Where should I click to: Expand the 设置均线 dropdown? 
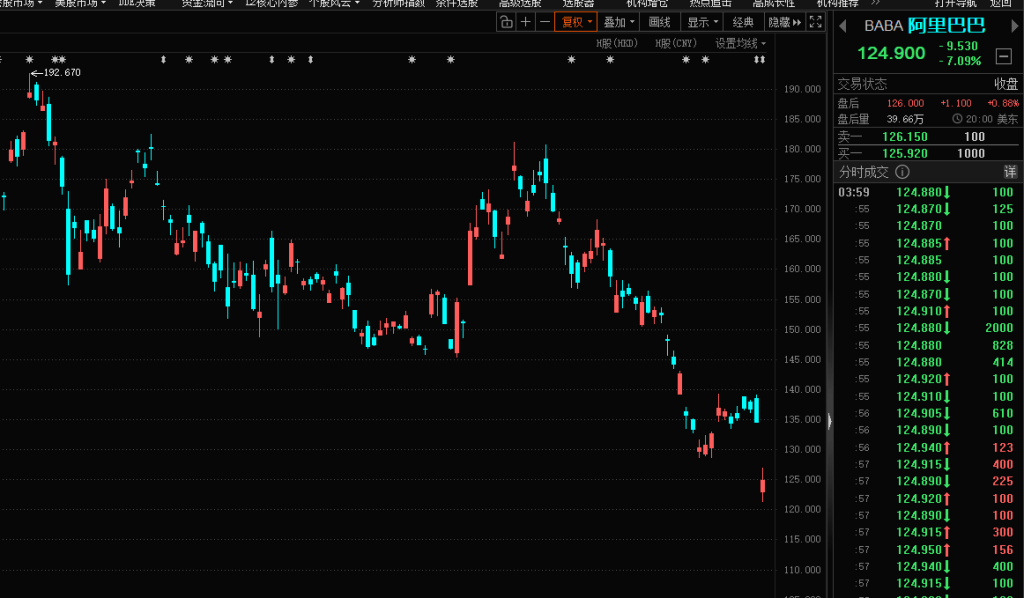[x=740, y=44]
